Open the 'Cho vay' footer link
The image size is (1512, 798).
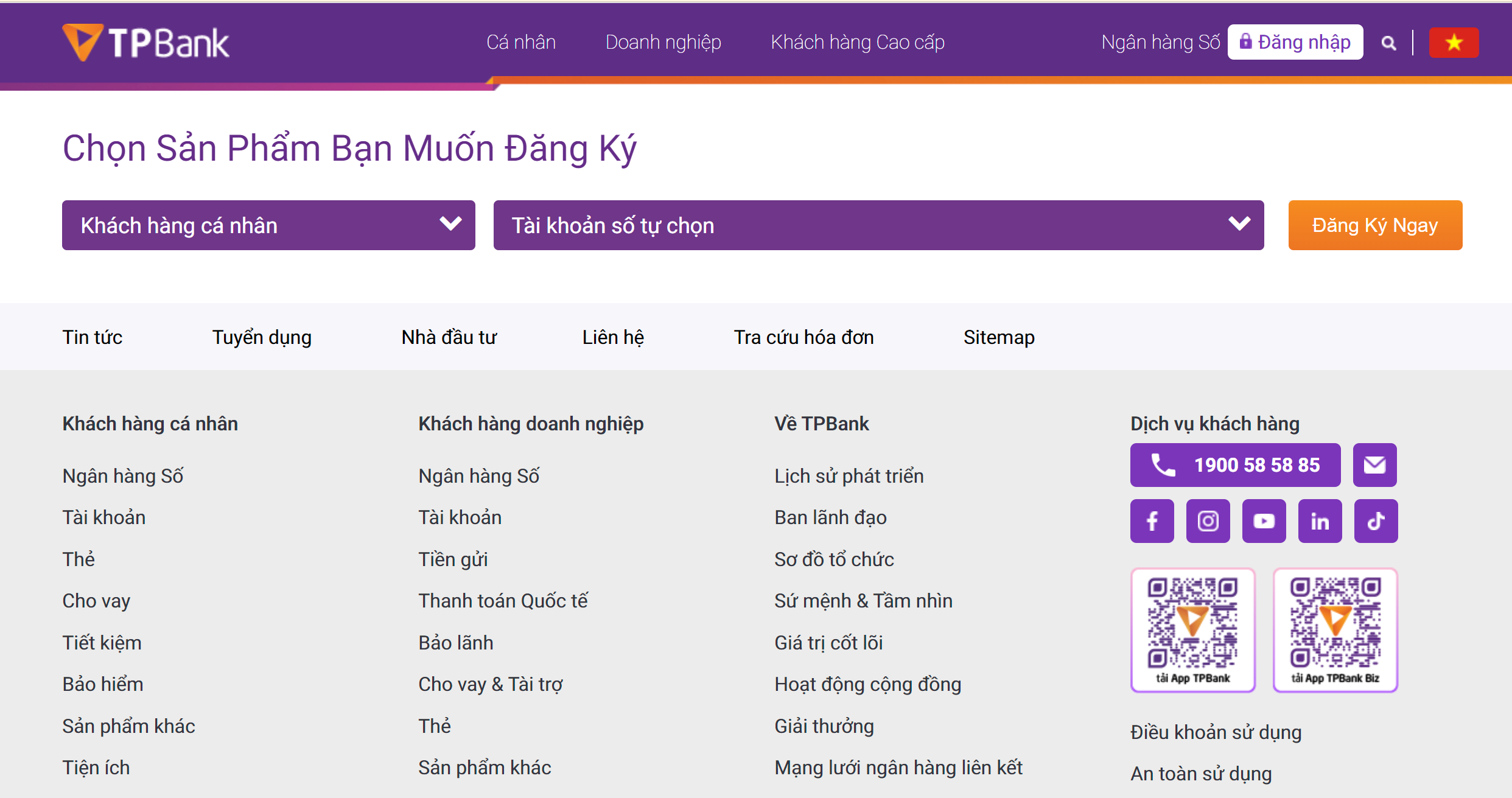point(96,601)
